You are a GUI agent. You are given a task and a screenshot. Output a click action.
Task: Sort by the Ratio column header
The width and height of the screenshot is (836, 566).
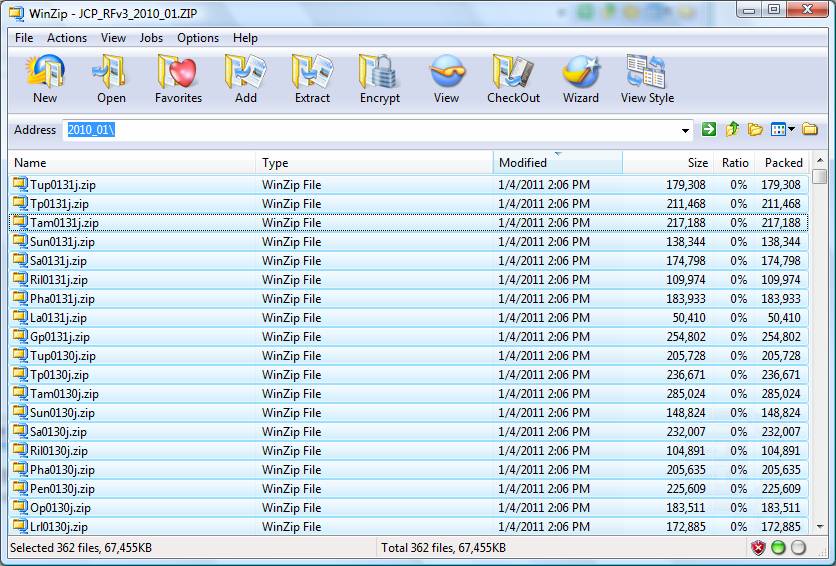[x=735, y=163]
